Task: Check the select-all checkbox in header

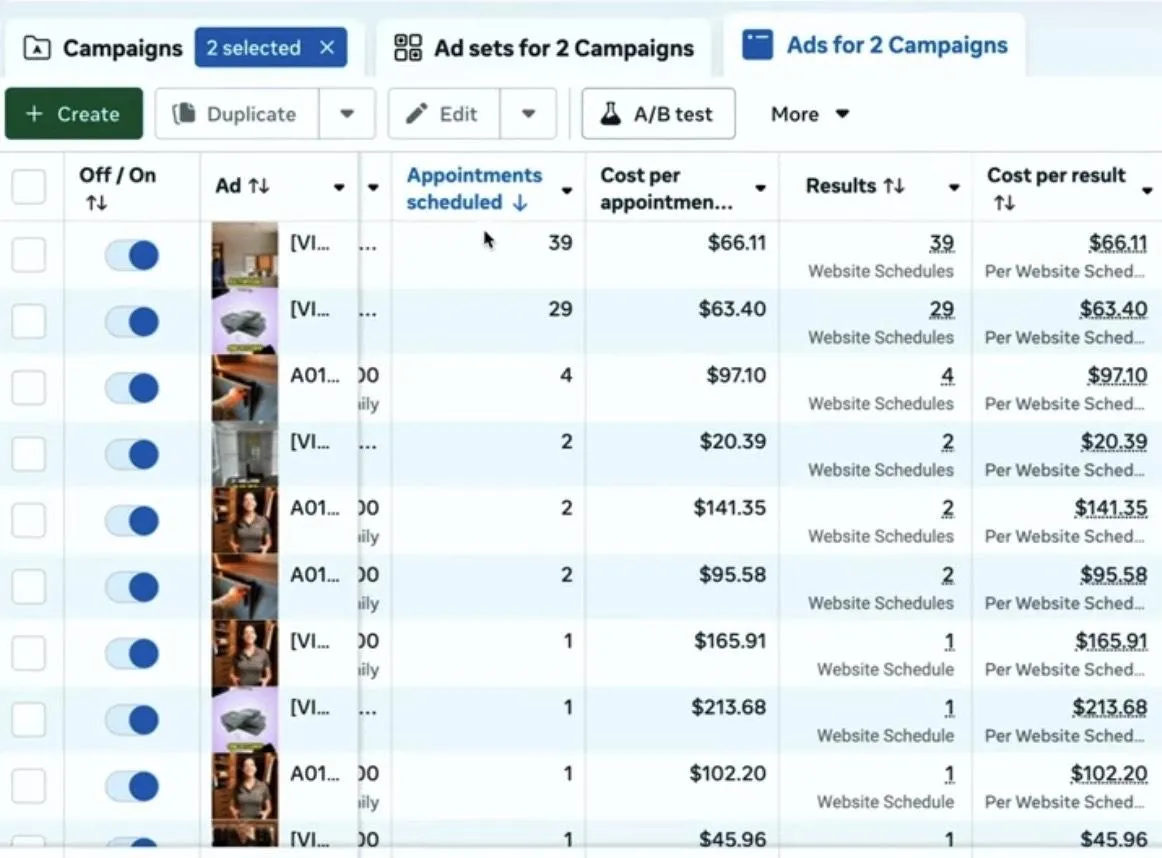Action: click(29, 187)
